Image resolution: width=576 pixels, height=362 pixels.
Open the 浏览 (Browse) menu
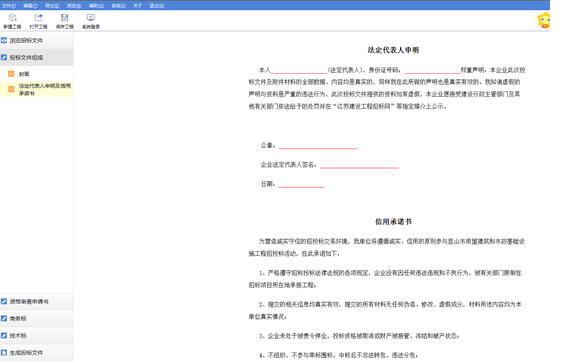pos(74,6)
